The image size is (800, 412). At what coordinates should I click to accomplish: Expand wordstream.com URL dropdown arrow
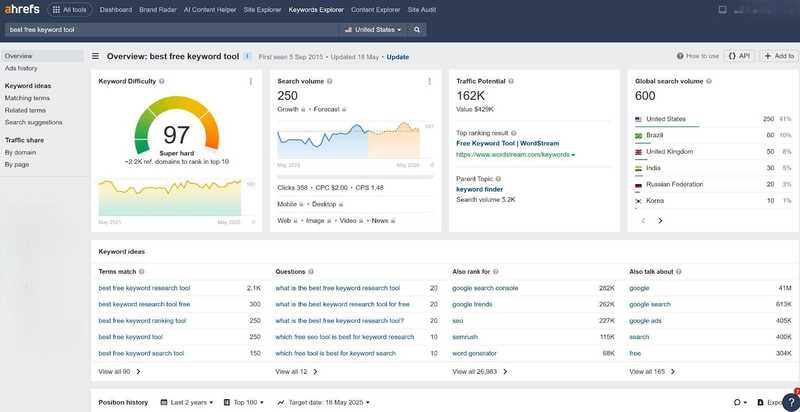pyautogui.click(x=573, y=155)
